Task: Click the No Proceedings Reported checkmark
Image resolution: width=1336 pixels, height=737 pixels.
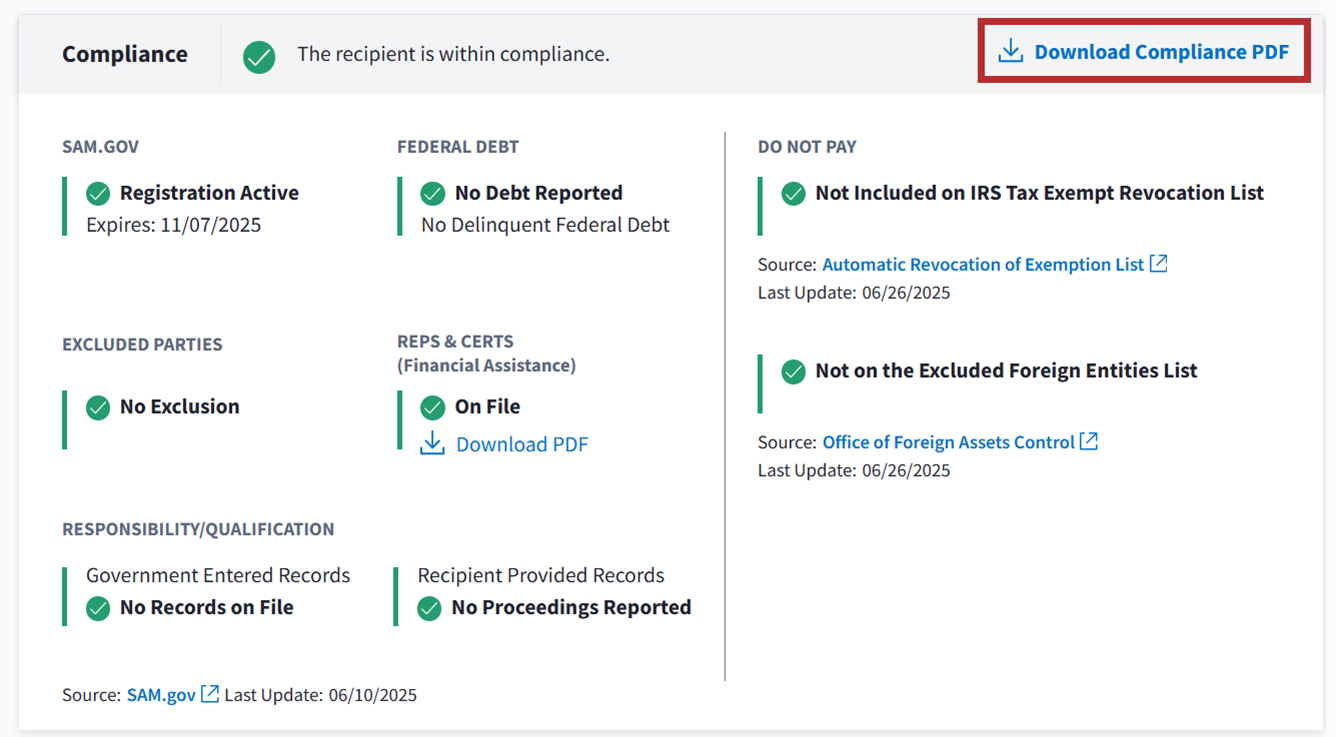Action: click(x=429, y=608)
